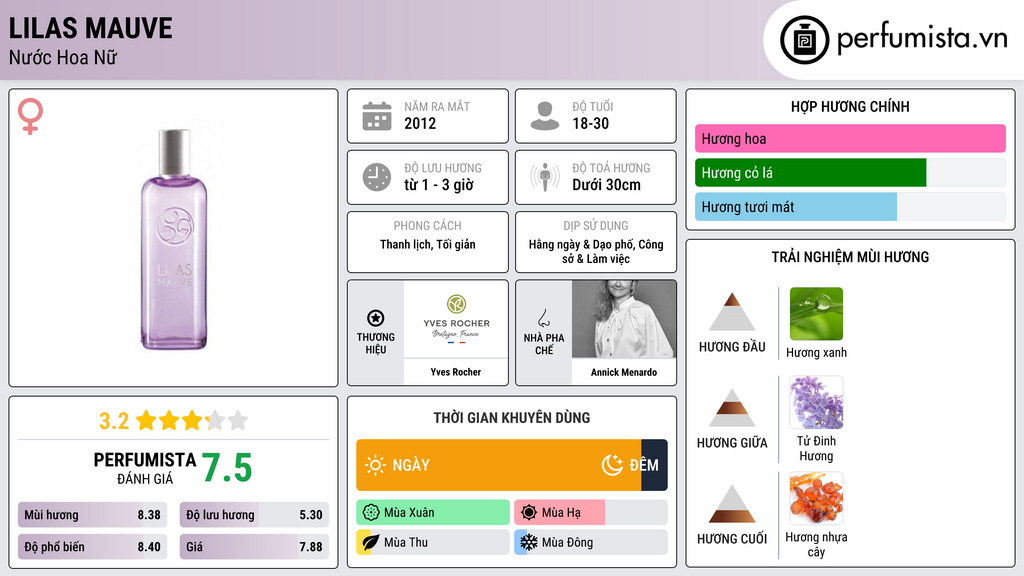Click the release year 2012

[420, 123]
